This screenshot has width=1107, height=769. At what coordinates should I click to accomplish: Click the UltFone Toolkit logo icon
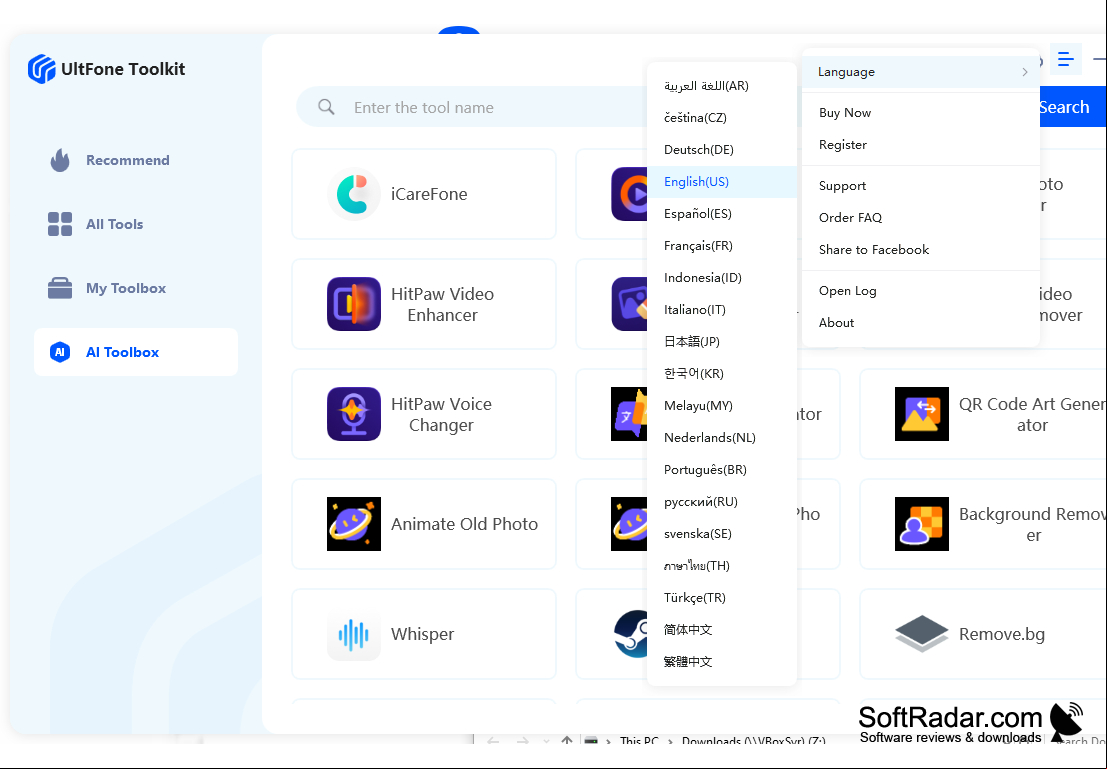[x=42, y=69]
